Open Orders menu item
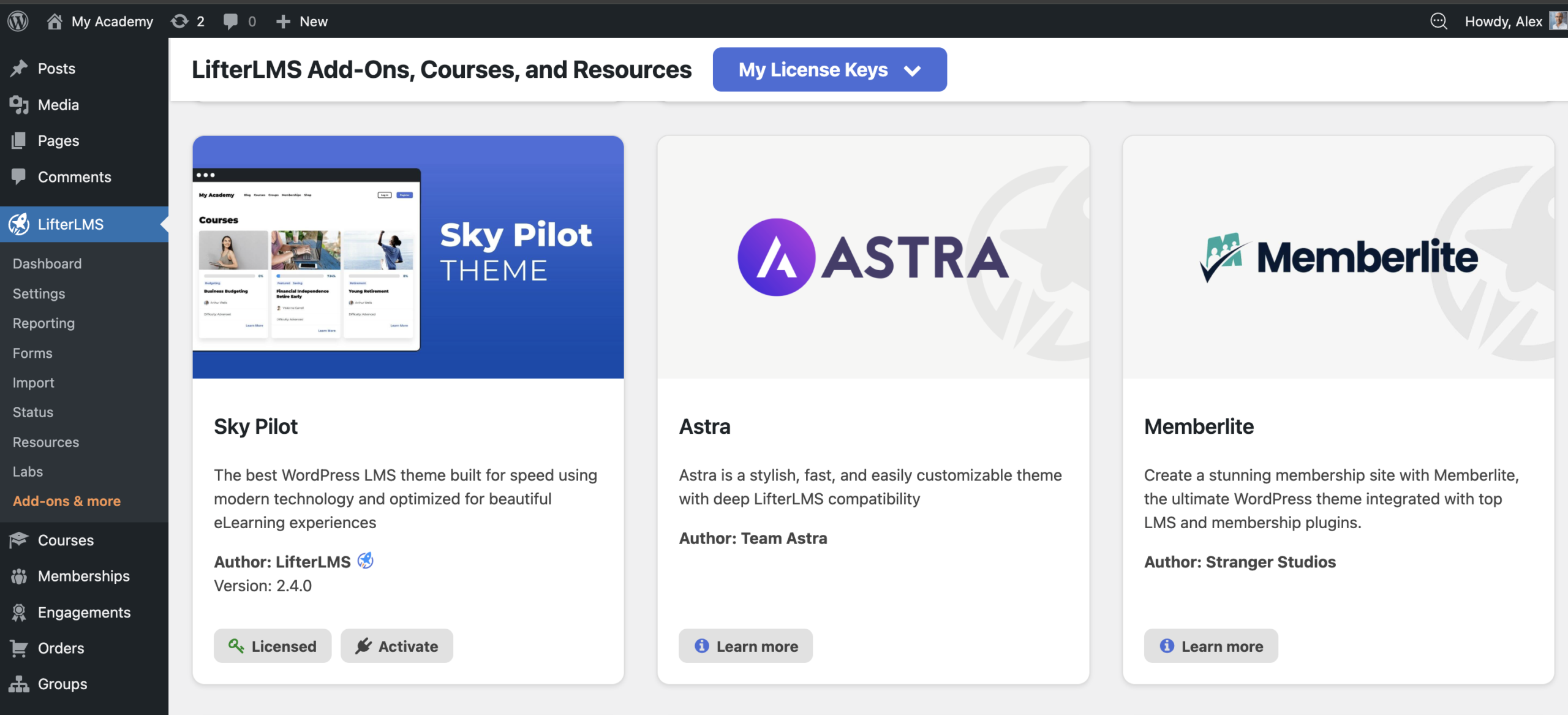The width and height of the screenshot is (1568, 715). tap(84, 648)
